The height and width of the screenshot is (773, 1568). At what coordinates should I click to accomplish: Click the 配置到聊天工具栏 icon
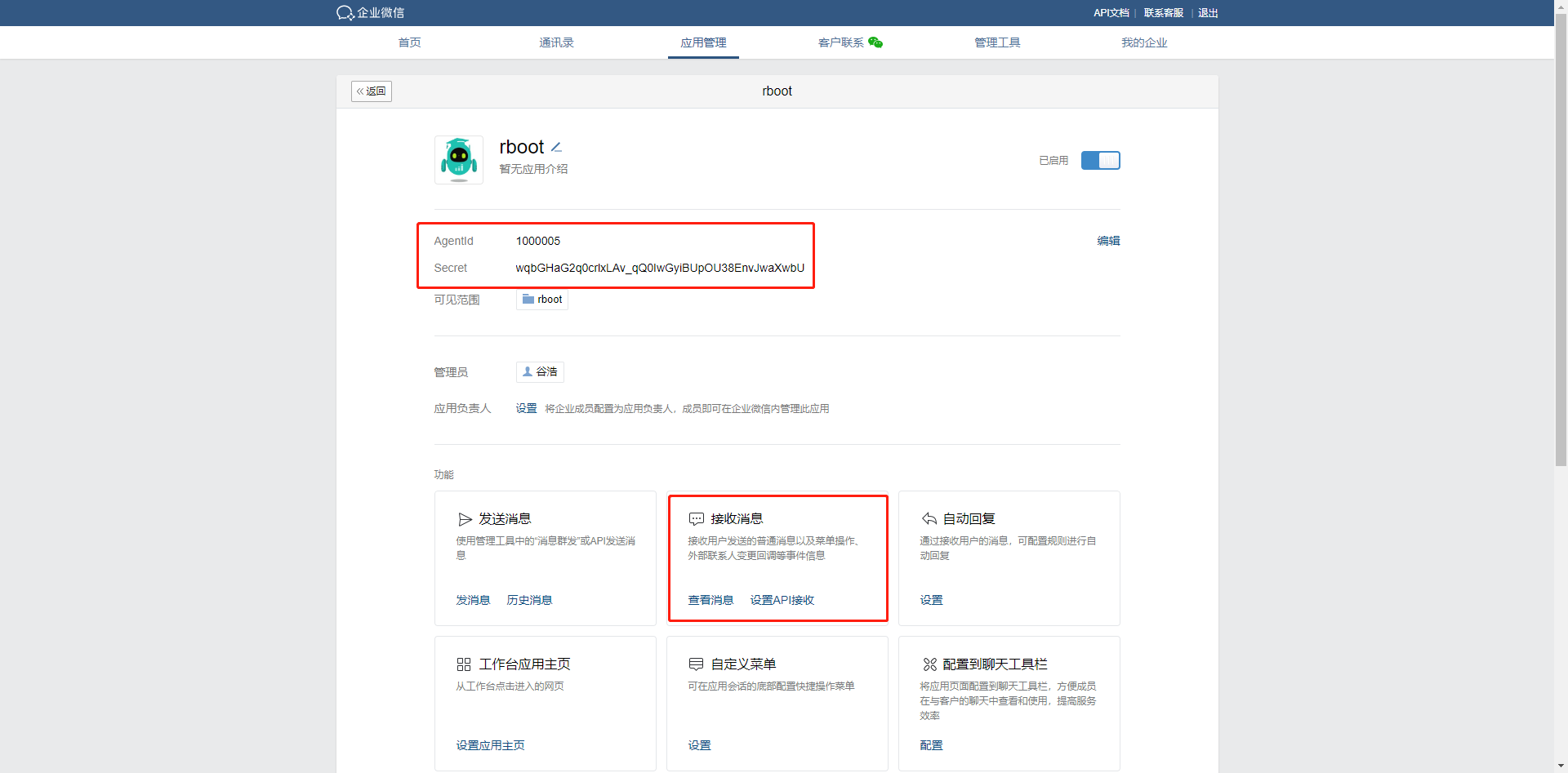click(x=929, y=664)
